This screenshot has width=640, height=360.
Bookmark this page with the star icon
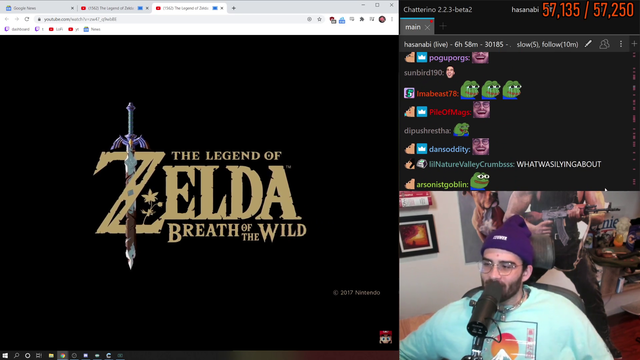(x=319, y=19)
